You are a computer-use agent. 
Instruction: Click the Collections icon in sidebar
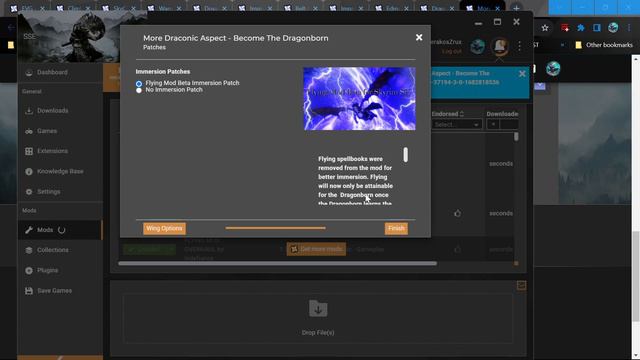pos(29,250)
